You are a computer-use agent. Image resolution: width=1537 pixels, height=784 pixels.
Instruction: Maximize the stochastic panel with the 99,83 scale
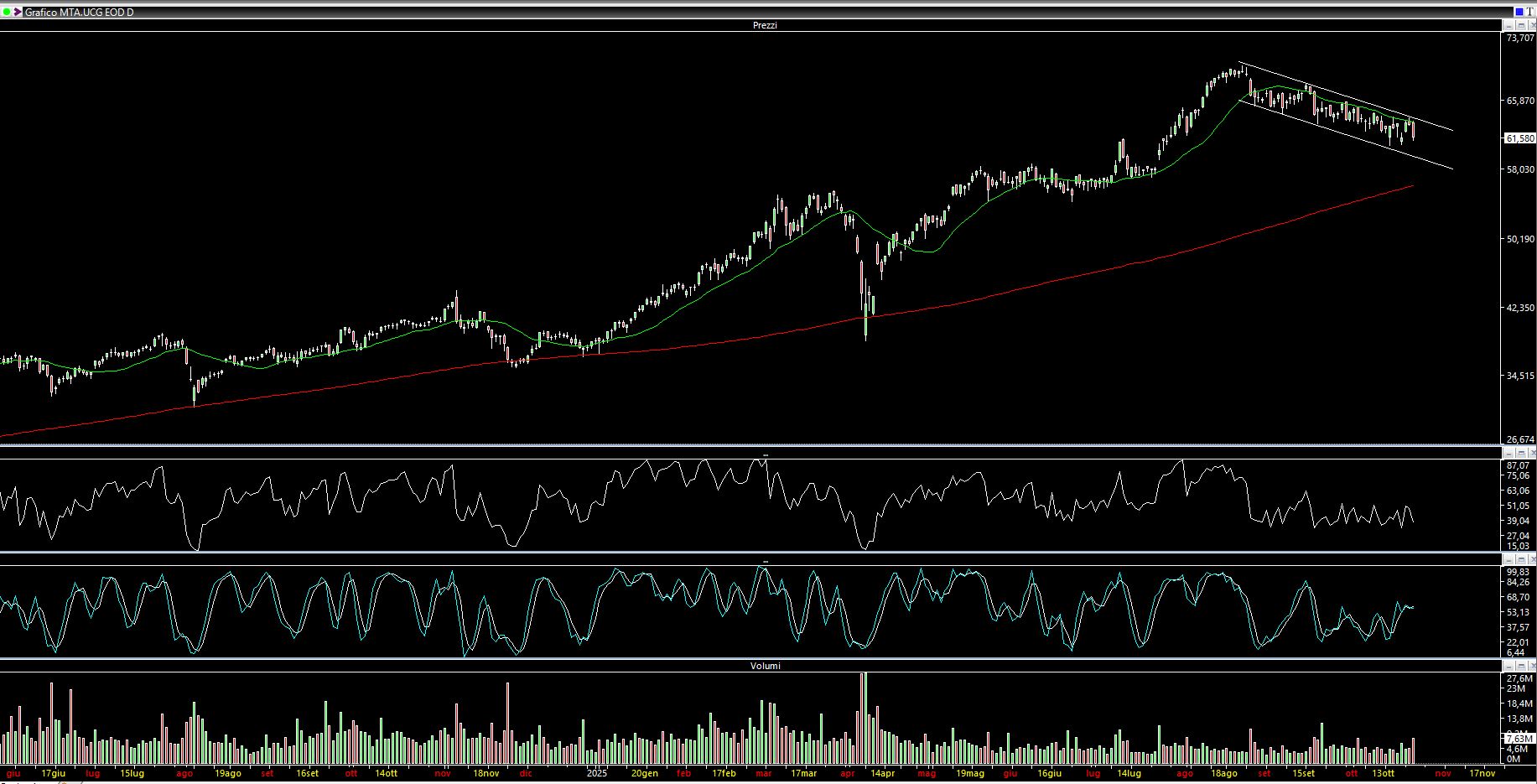[x=1520, y=559]
